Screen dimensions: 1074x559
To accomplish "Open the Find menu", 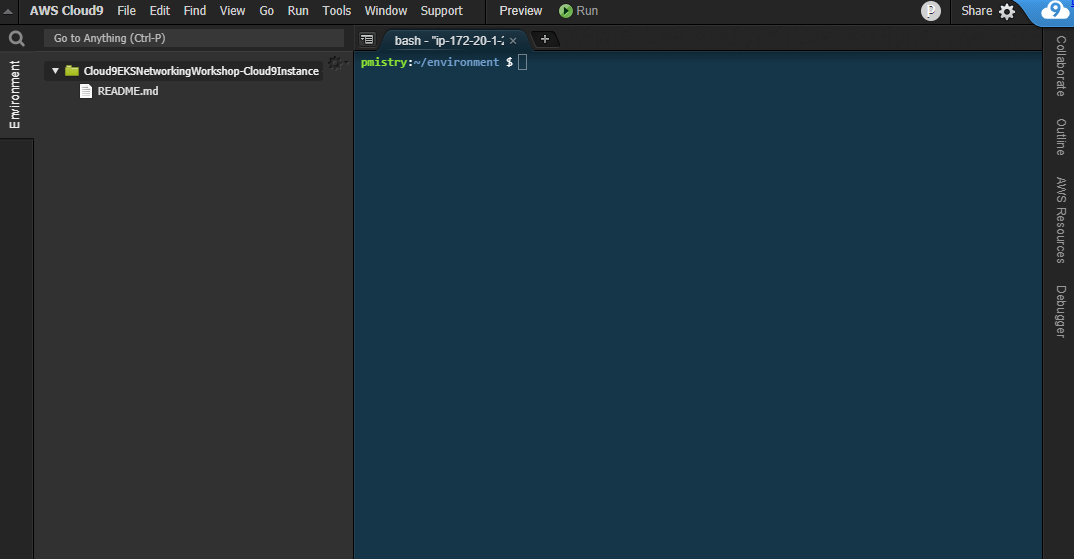I will (x=195, y=11).
